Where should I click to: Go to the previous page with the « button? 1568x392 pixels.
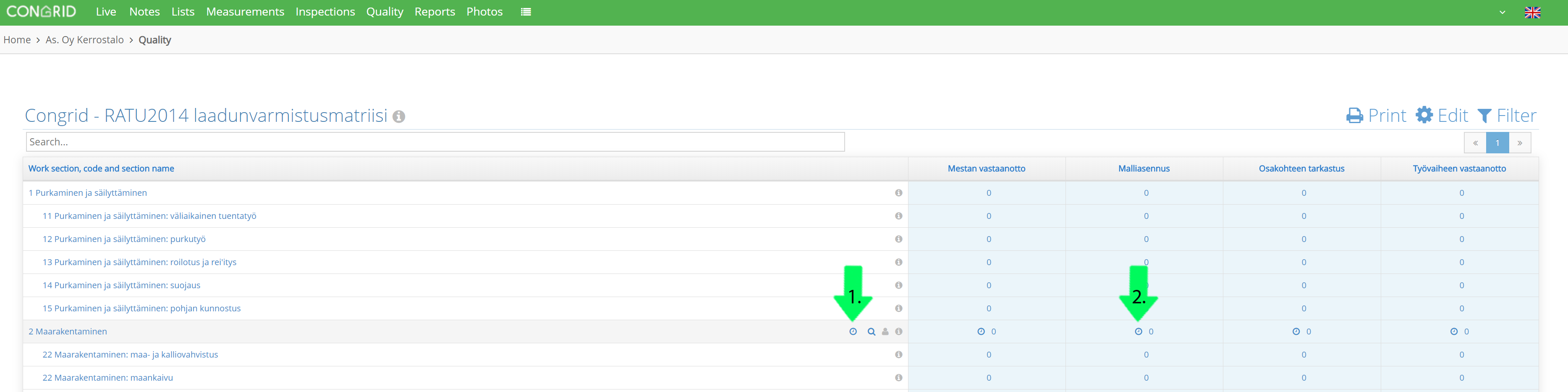pyautogui.click(x=1475, y=143)
